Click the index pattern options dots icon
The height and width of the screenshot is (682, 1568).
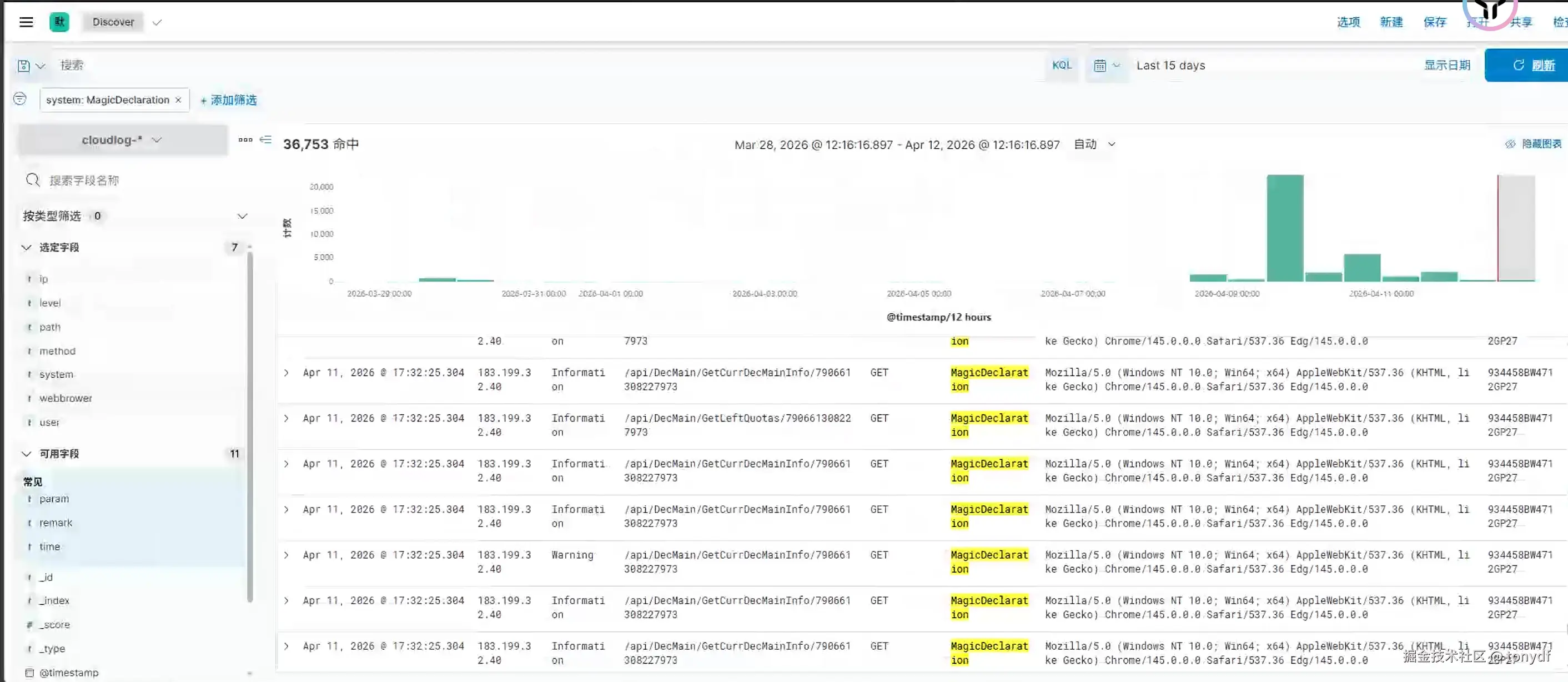245,140
